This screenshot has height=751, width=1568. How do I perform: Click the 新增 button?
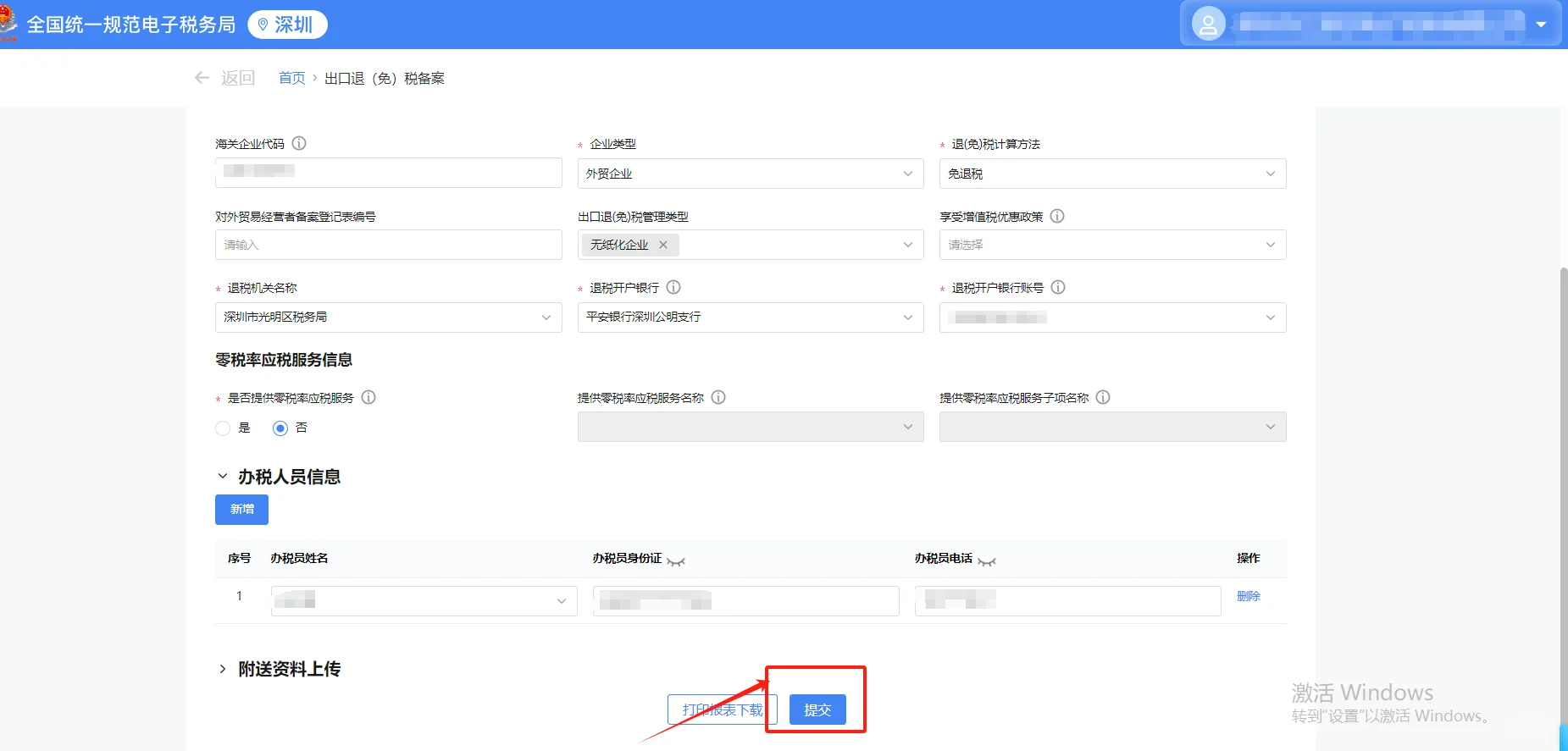click(x=241, y=510)
